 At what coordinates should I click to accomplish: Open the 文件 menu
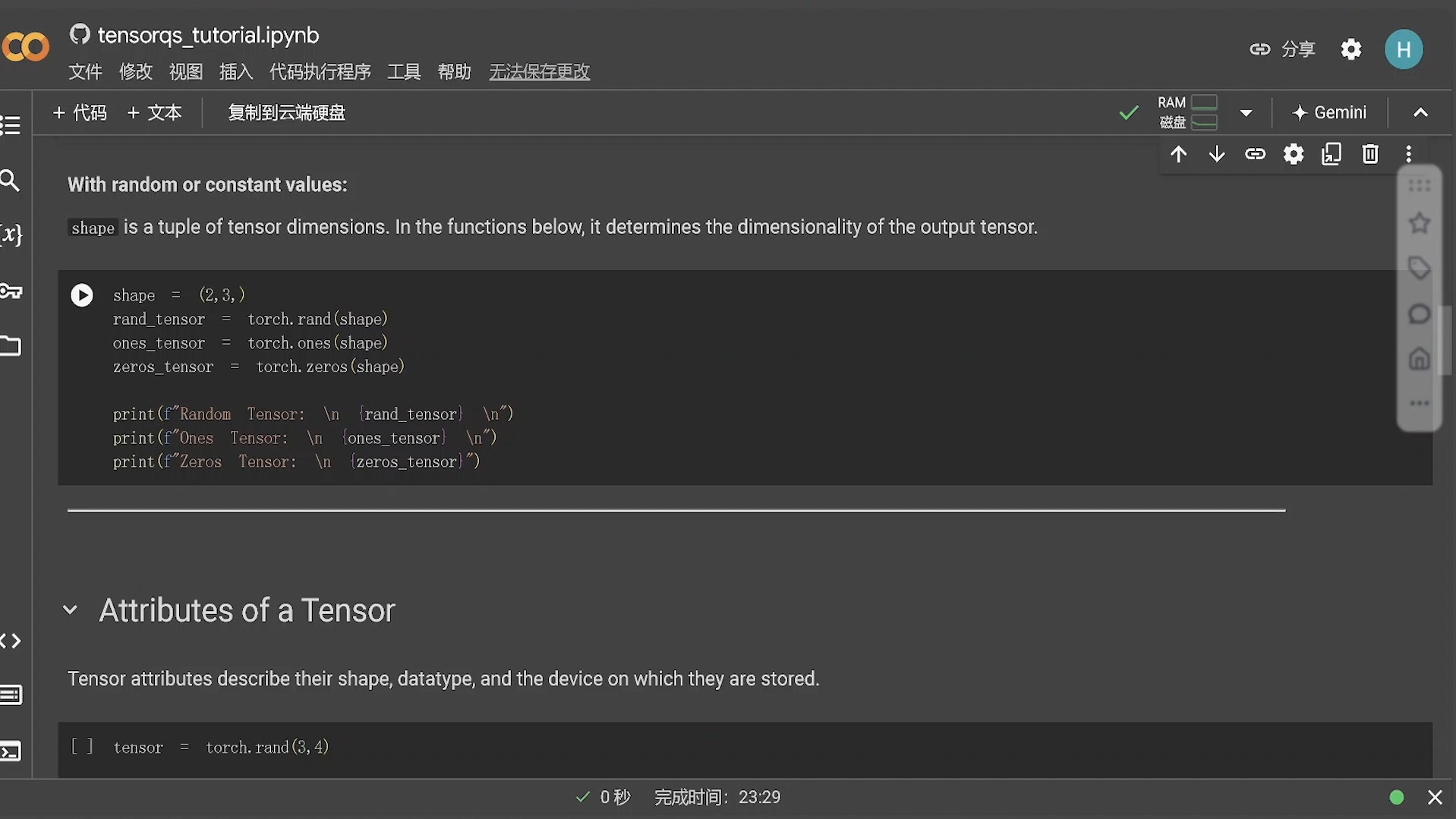click(x=85, y=71)
